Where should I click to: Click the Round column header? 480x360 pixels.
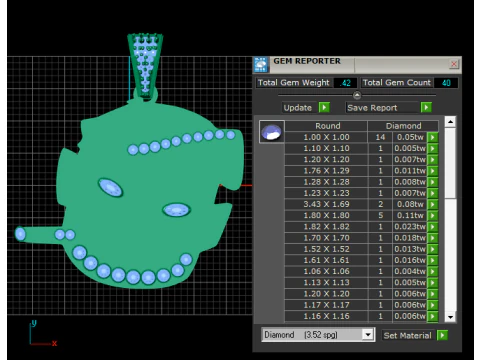click(326, 126)
